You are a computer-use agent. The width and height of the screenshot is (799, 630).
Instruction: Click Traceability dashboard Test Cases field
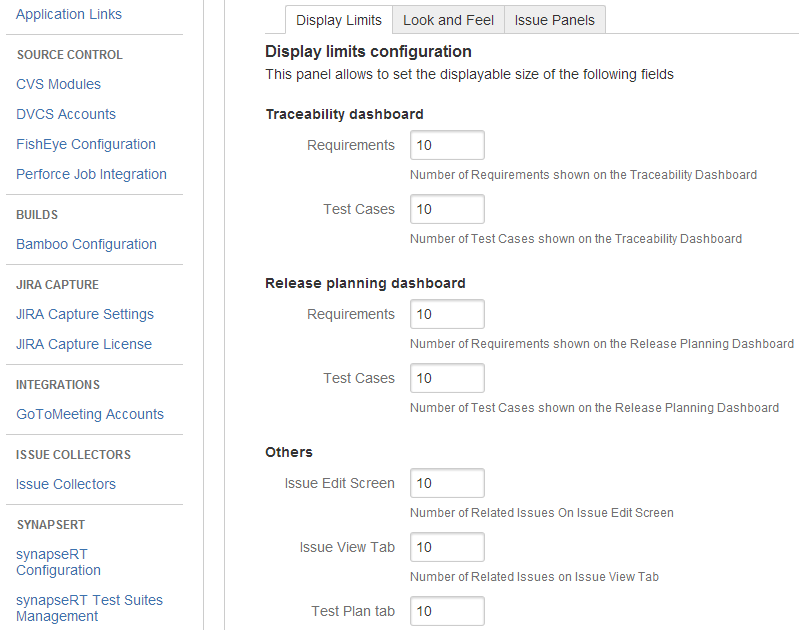click(447, 209)
